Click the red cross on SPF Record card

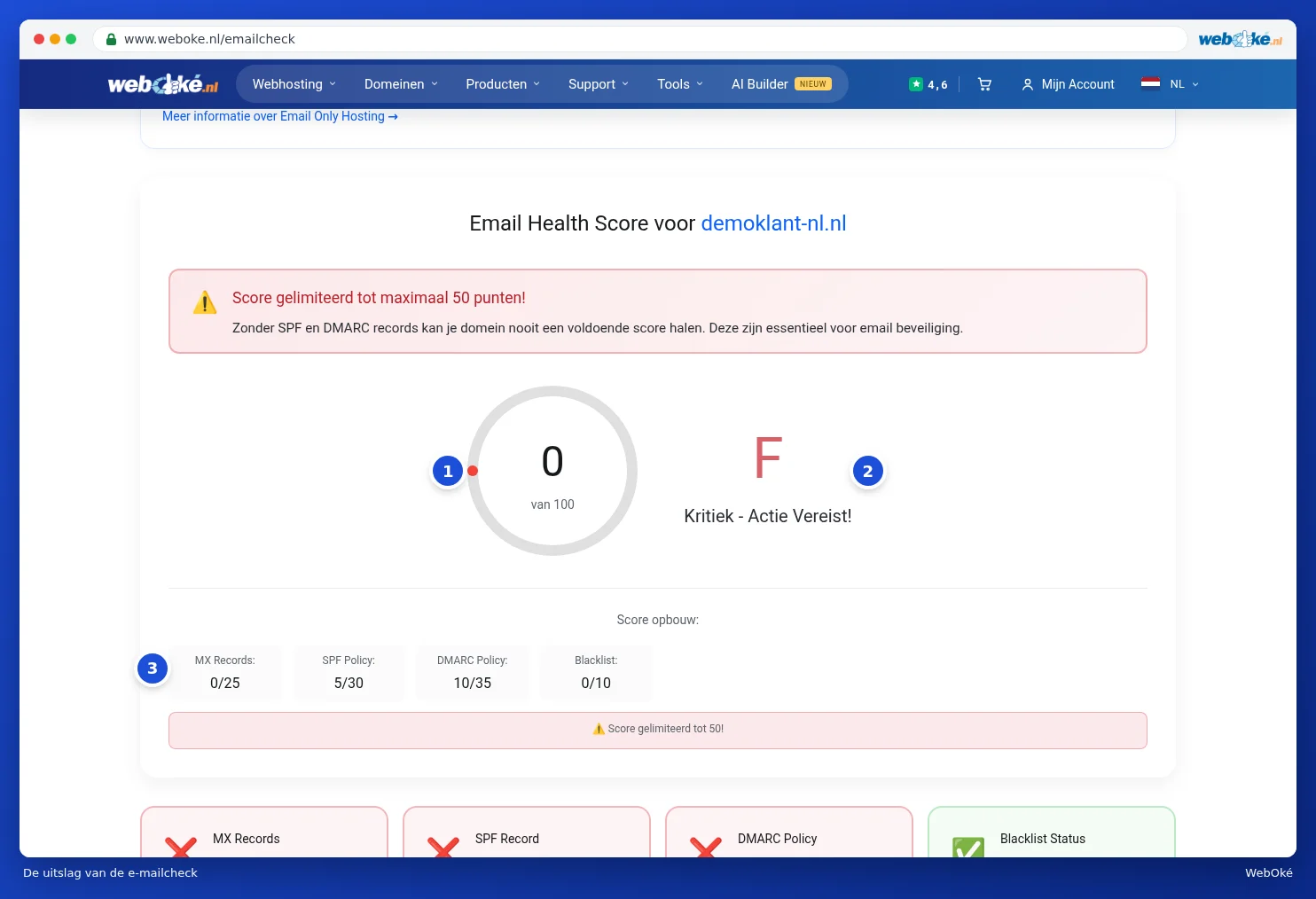point(443,847)
